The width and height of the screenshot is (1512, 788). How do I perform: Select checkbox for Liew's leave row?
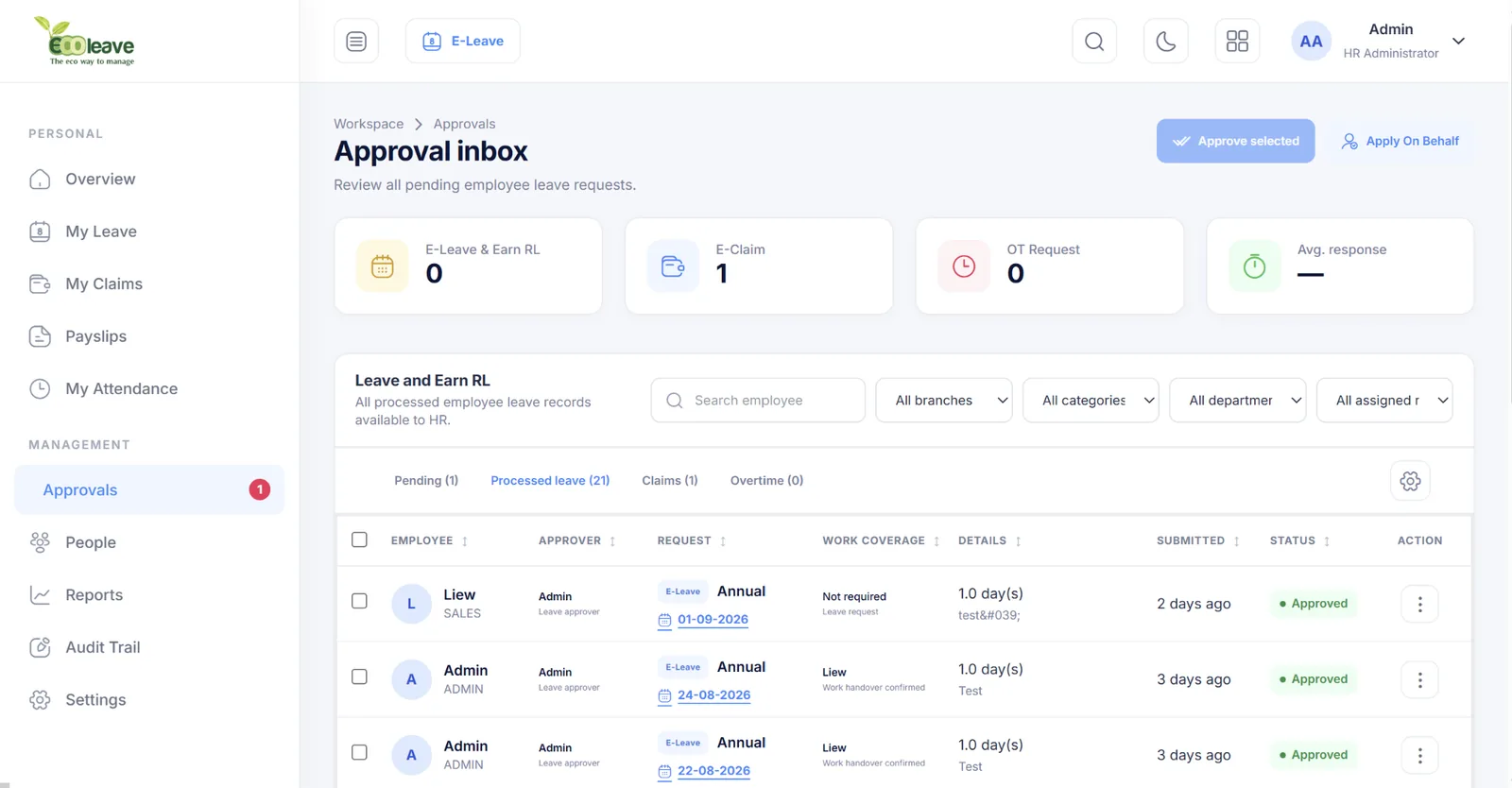[x=359, y=601]
